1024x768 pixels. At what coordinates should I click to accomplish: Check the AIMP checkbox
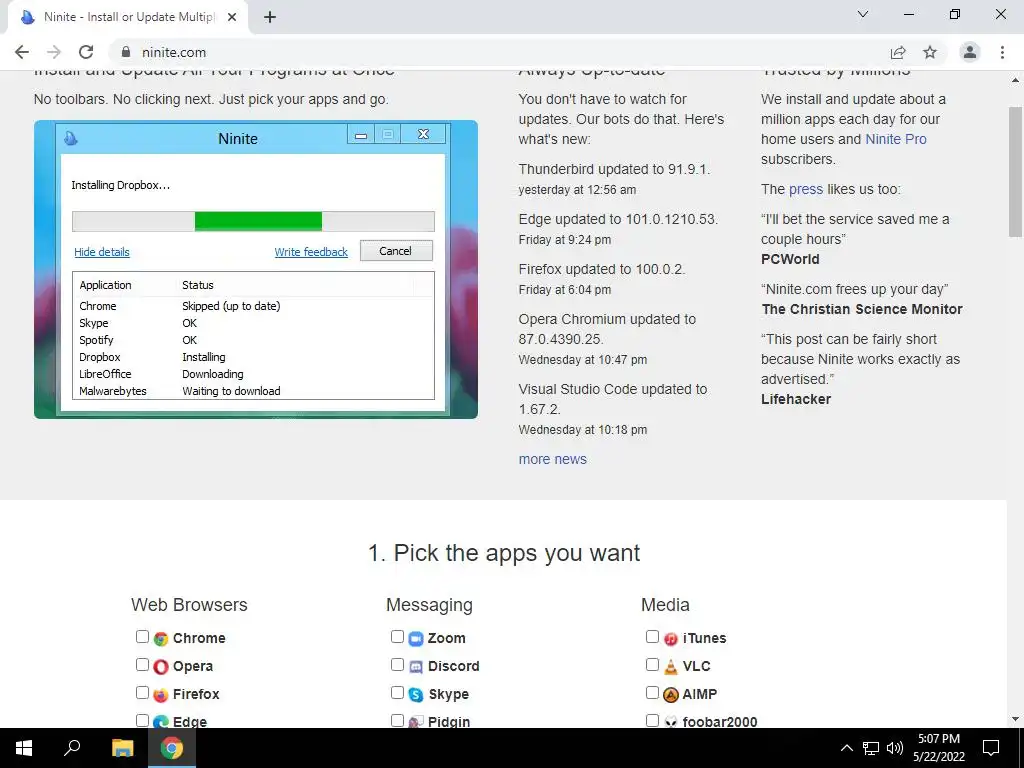652,693
